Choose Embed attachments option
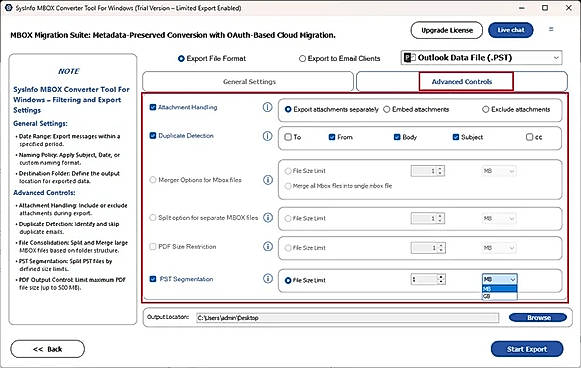This screenshot has width=581, height=368. pos(387,109)
